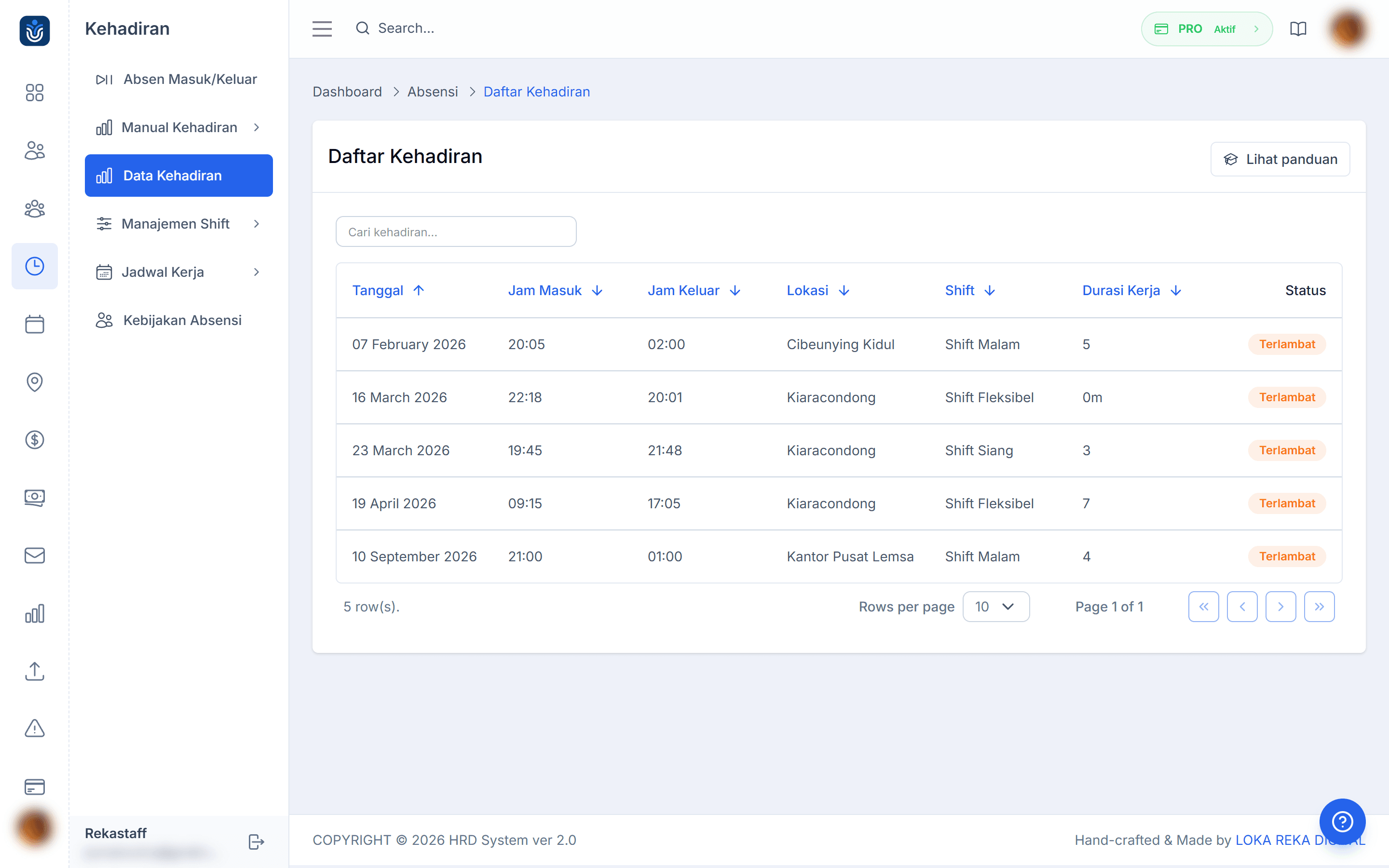
Task: Select the clock attendance icon in sidebar
Action: (34, 266)
